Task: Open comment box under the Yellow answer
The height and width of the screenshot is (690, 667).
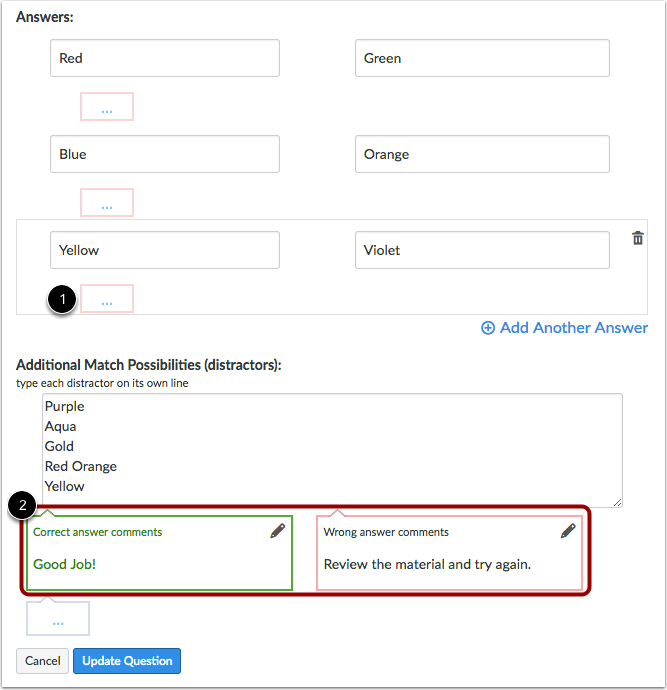Action: tap(107, 298)
